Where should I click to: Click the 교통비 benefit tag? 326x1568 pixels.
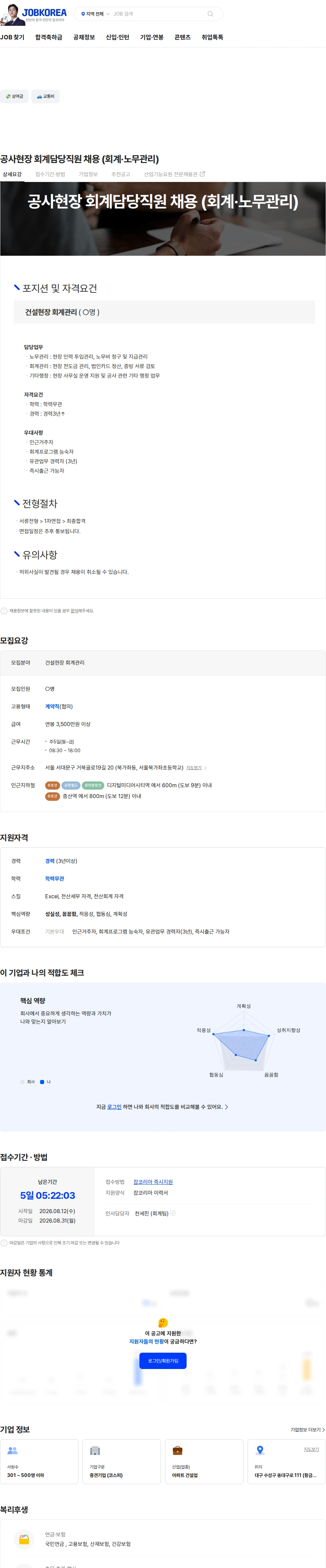click(x=45, y=96)
